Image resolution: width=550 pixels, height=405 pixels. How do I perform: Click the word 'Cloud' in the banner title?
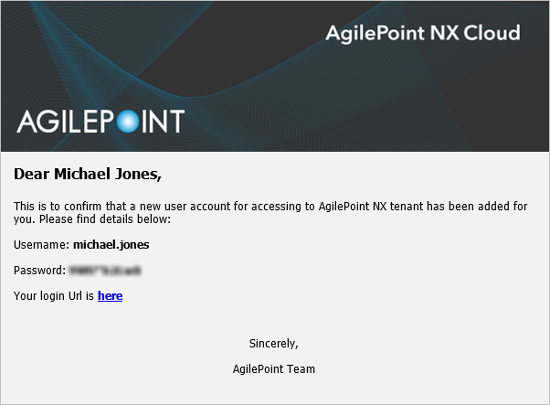tap(492, 33)
